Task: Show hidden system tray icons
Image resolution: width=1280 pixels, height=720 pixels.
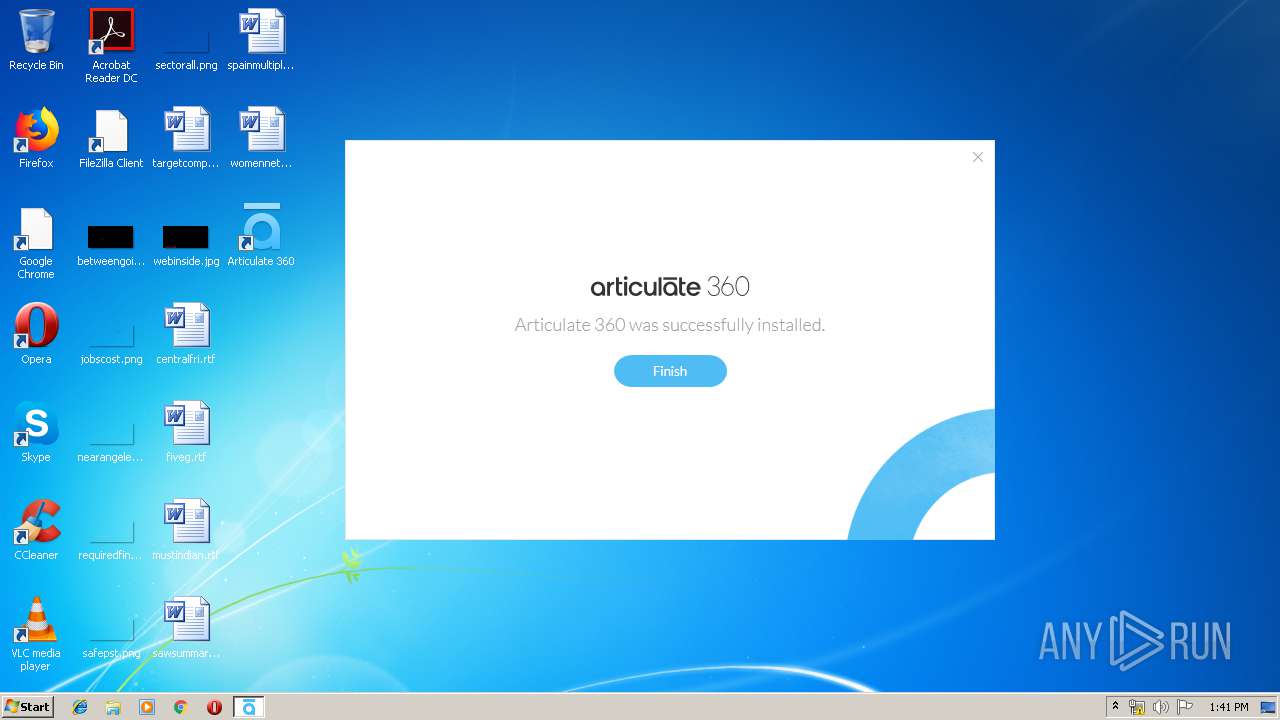Action: (1115, 707)
